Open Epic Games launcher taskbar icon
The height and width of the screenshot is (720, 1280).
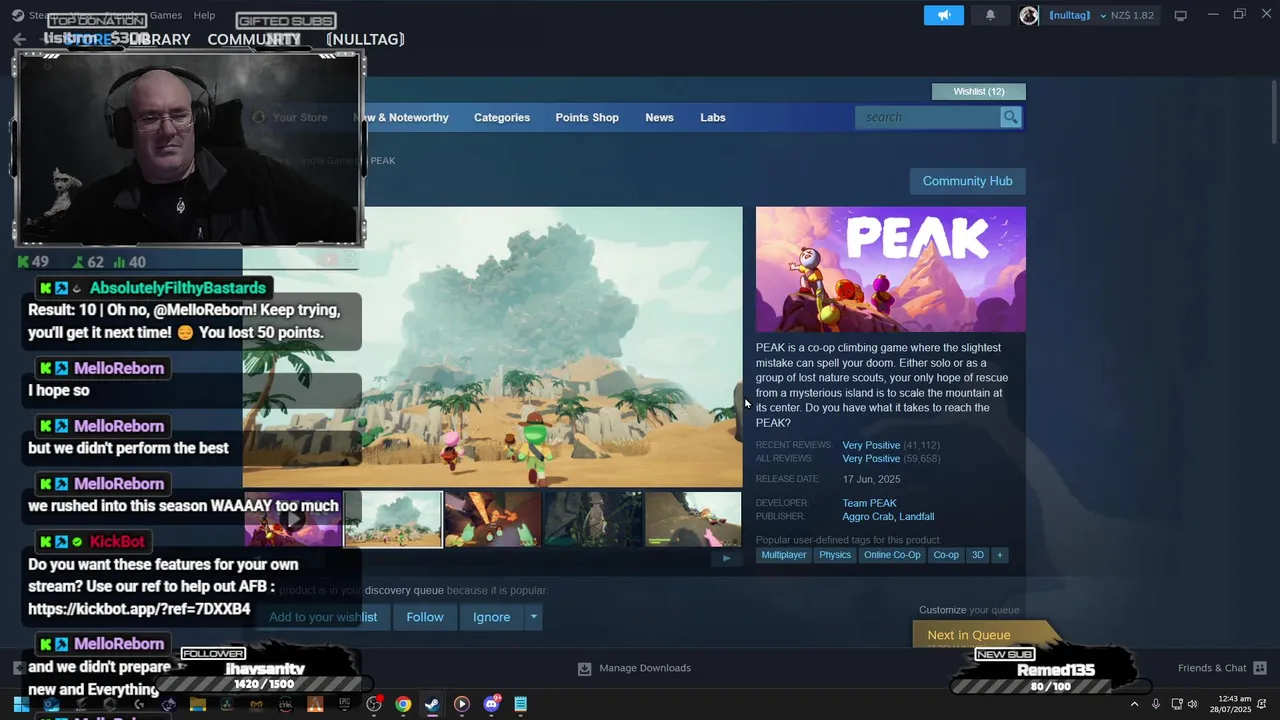(x=345, y=704)
